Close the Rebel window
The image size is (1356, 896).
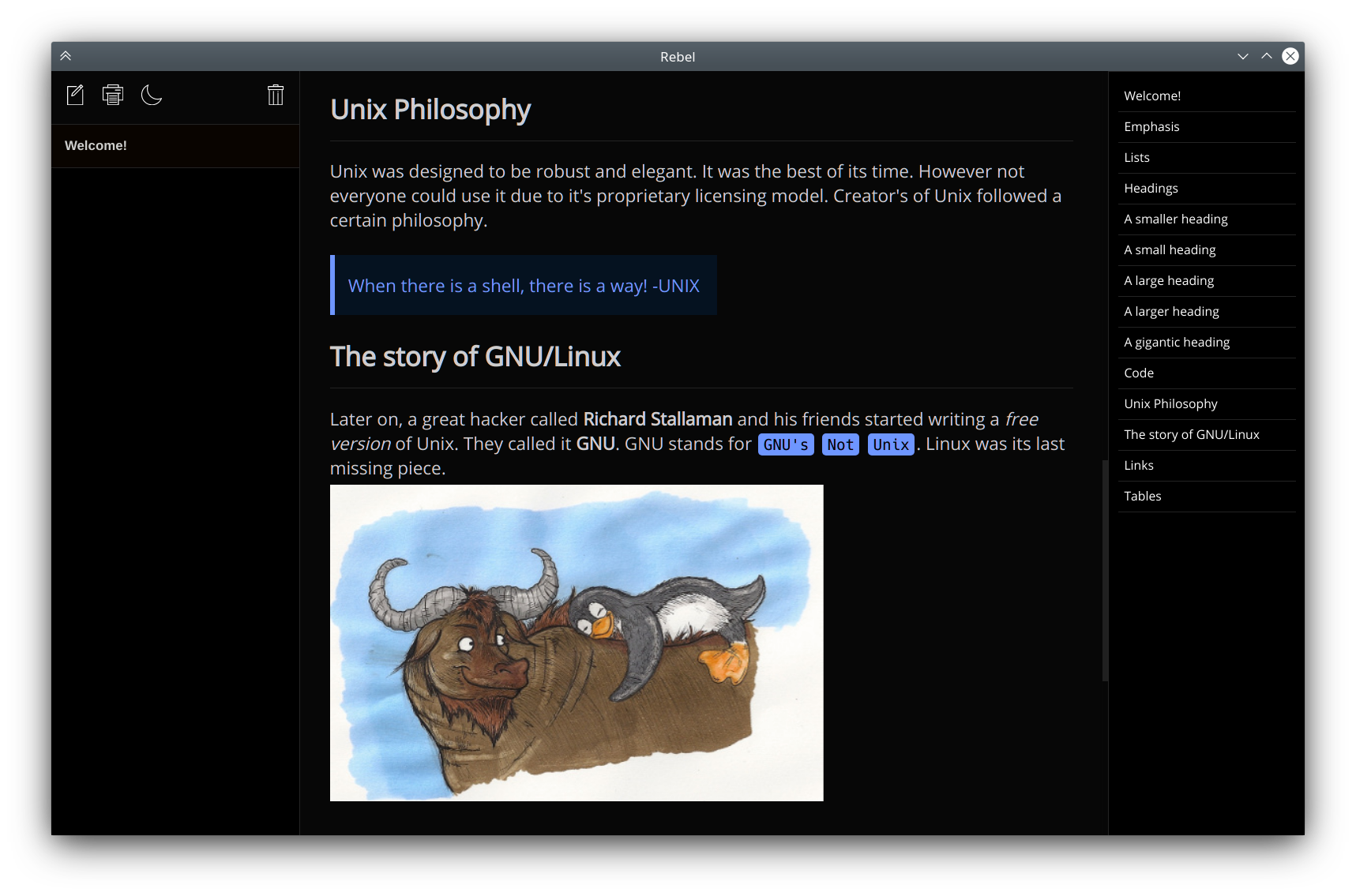(x=1290, y=56)
